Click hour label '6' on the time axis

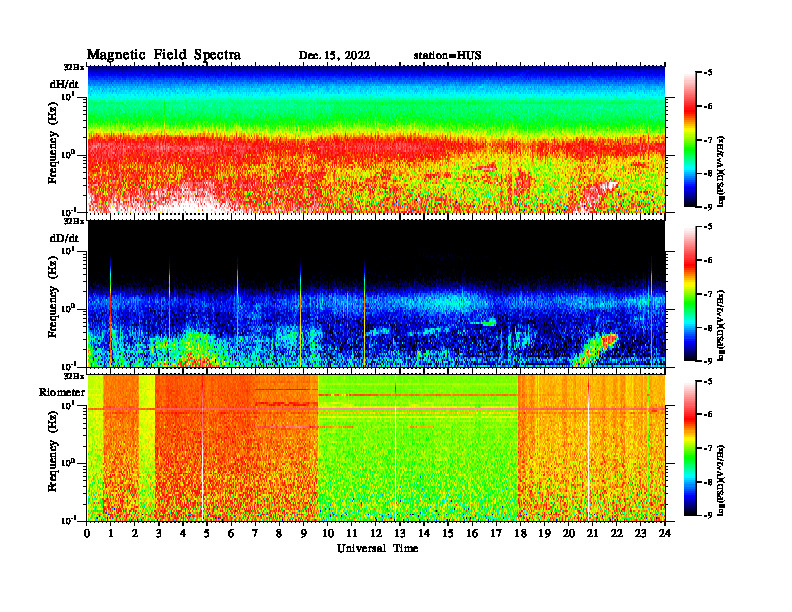pos(231,534)
